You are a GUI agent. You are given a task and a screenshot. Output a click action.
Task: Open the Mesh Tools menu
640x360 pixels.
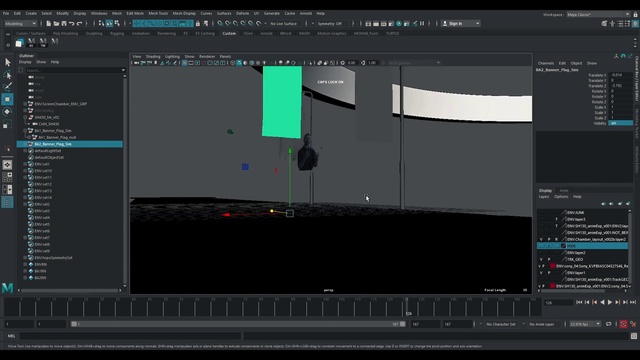tap(158, 13)
